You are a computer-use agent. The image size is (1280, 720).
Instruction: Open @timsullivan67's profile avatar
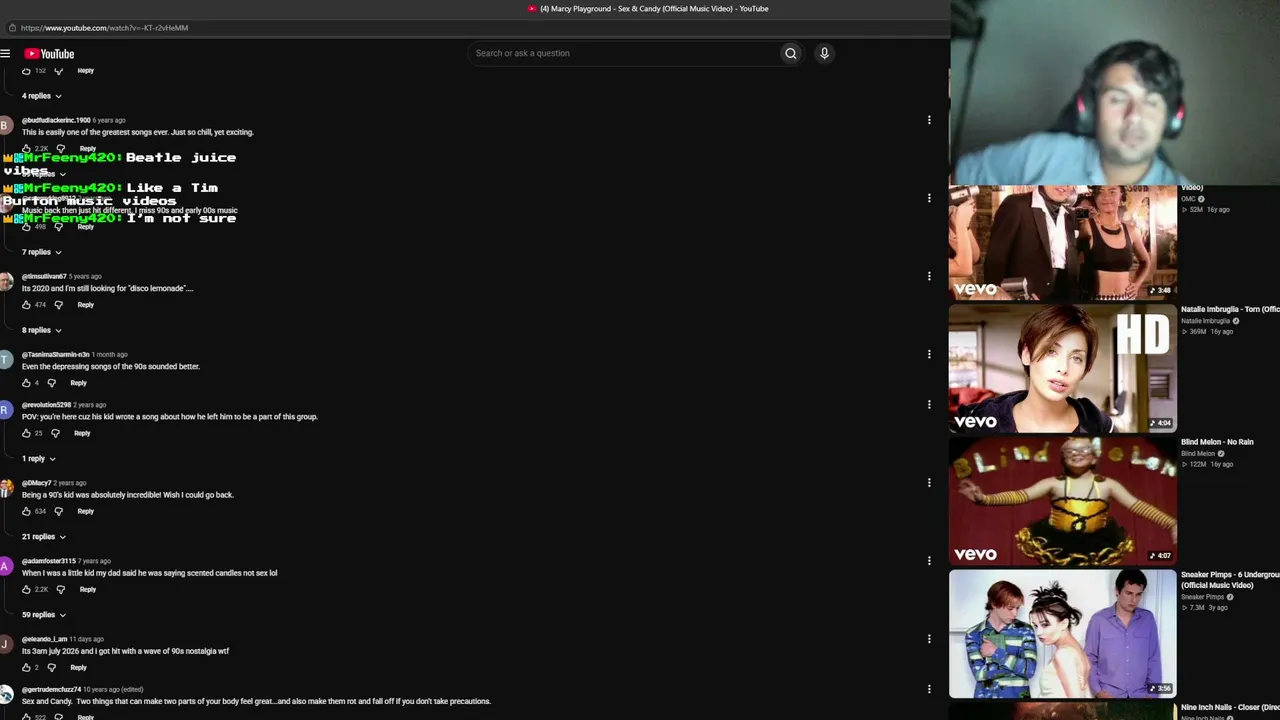pyautogui.click(x=5, y=282)
